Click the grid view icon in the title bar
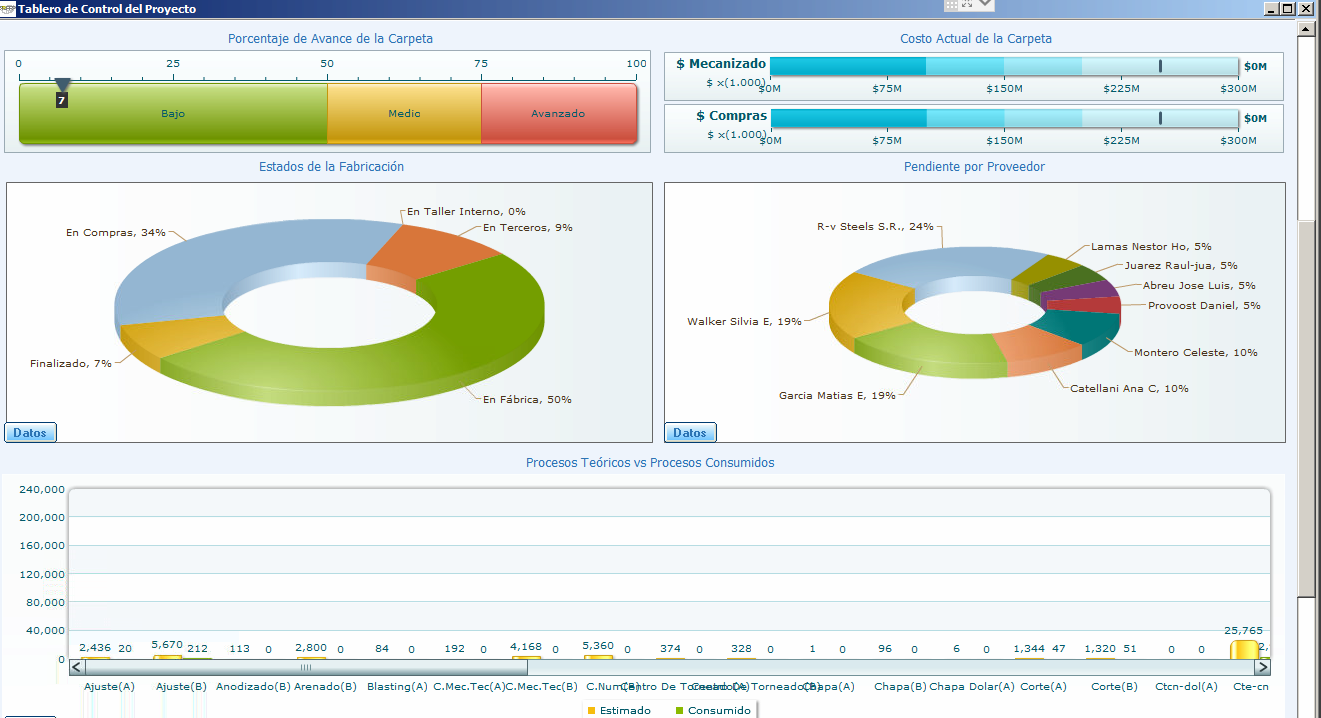1321x718 pixels. pos(951,5)
